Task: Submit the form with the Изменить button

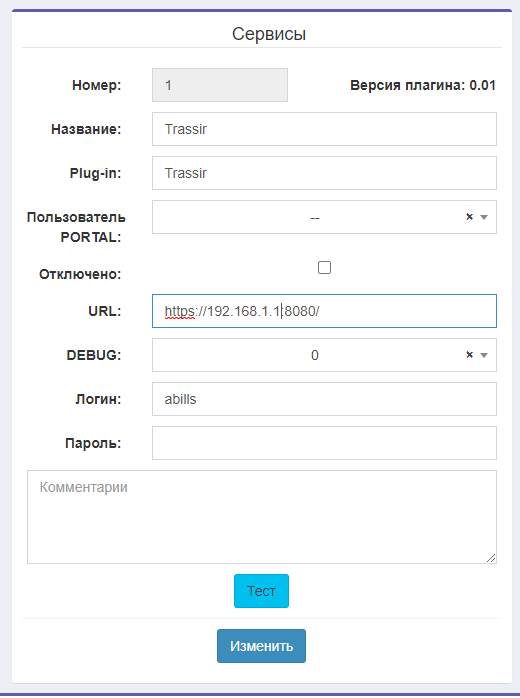Action: point(261,646)
